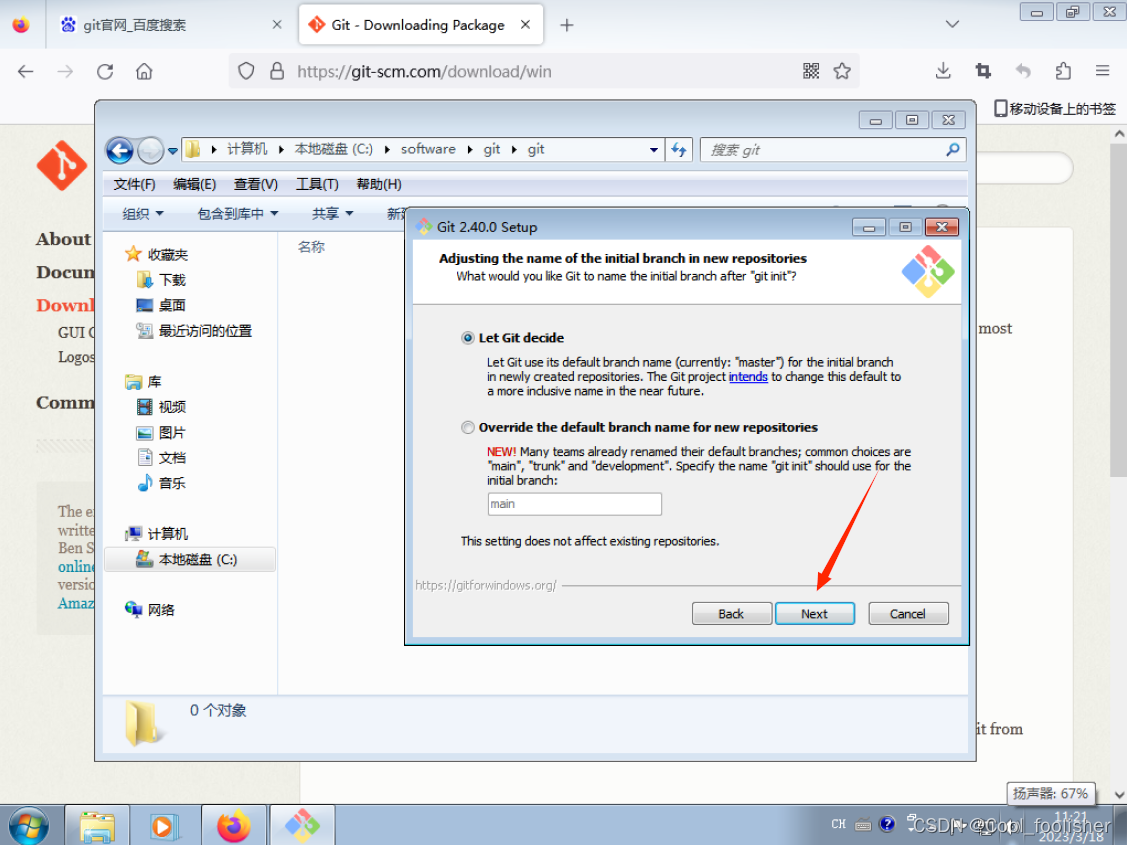Open the 共享 dropdown

(333, 213)
